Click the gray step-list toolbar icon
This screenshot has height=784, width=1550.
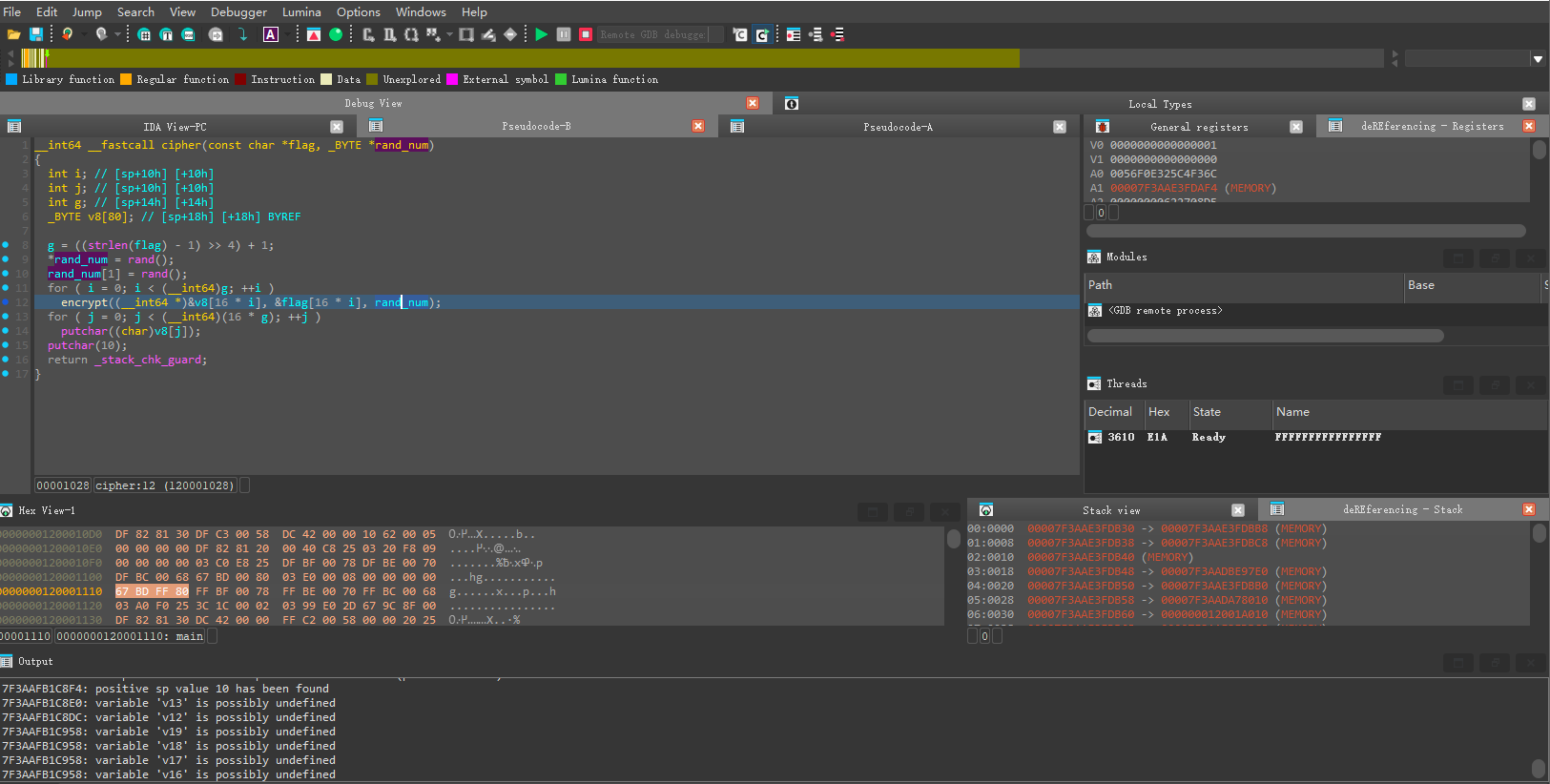click(x=816, y=34)
